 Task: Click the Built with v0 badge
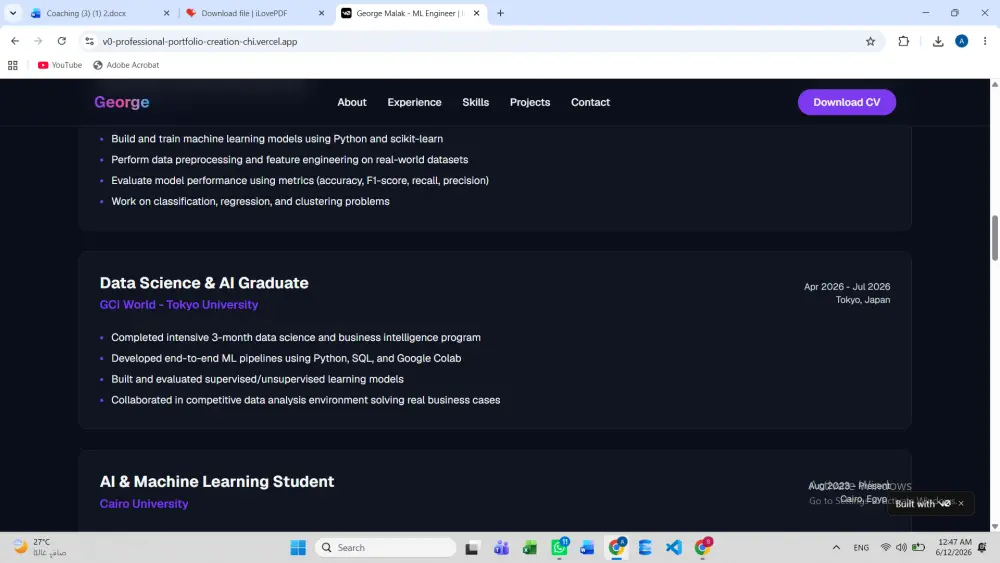923,504
